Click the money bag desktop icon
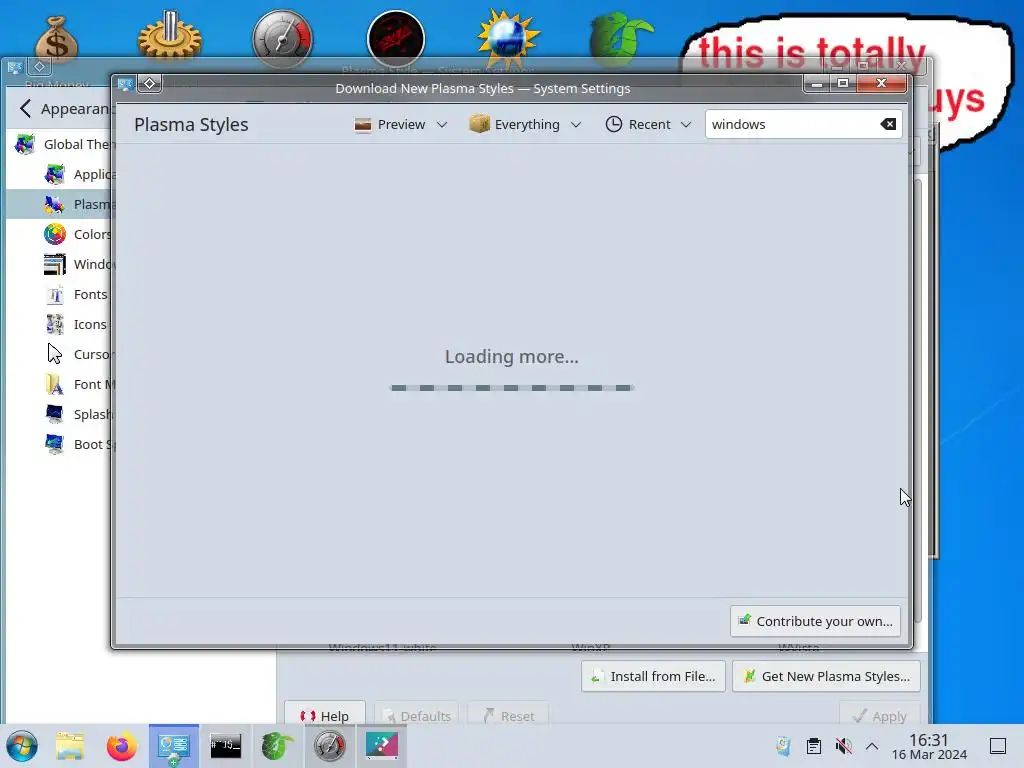This screenshot has width=1024, height=768. [57, 39]
